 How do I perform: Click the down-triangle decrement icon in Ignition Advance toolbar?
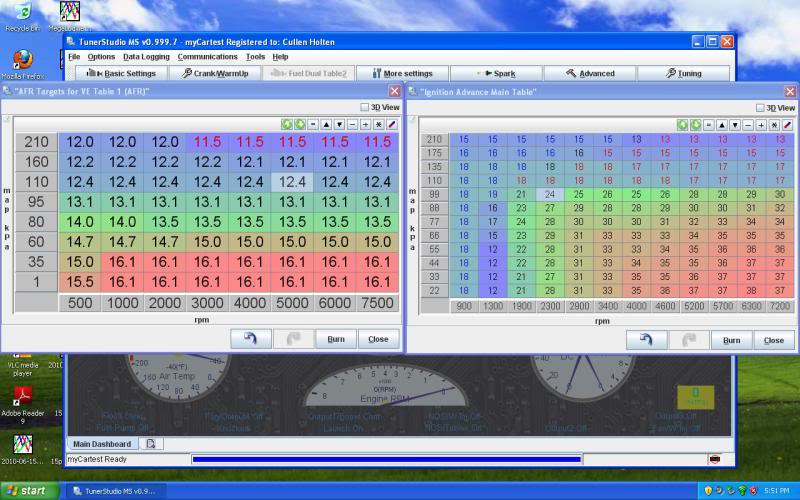pyautogui.click(x=735, y=125)
